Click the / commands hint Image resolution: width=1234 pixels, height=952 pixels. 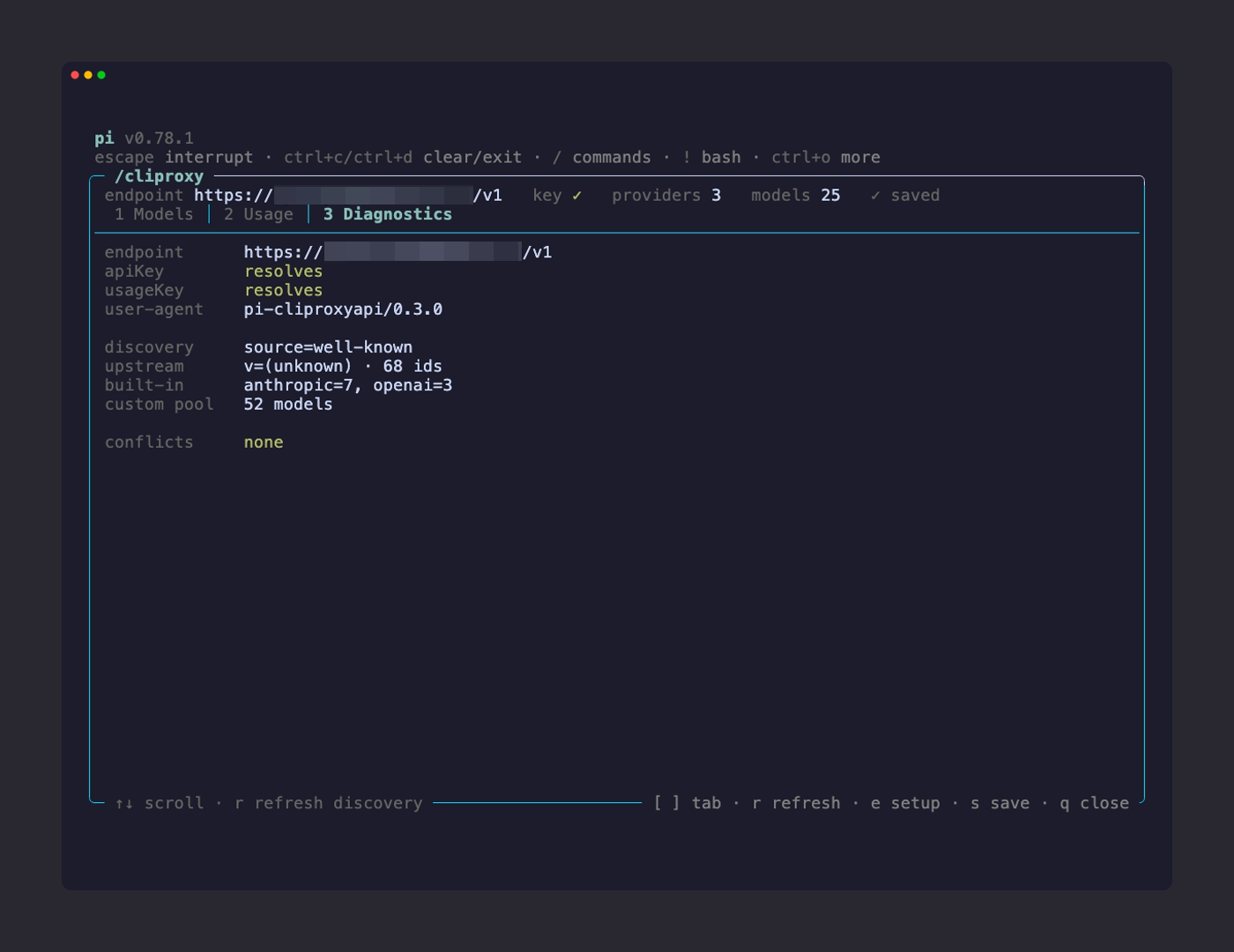[601, 158]
